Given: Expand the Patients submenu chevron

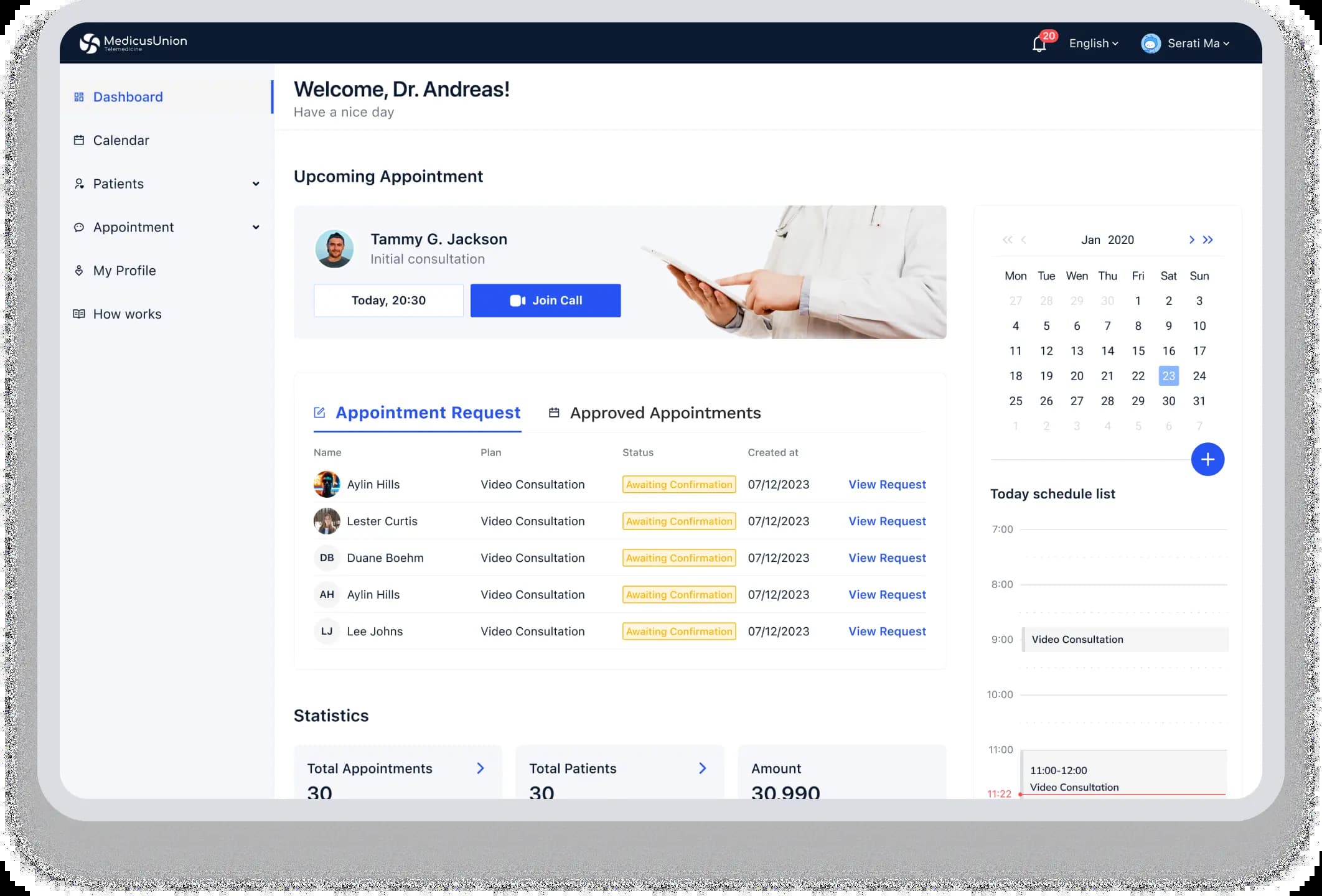Looking at the screenshot, I should click(256, 184).
